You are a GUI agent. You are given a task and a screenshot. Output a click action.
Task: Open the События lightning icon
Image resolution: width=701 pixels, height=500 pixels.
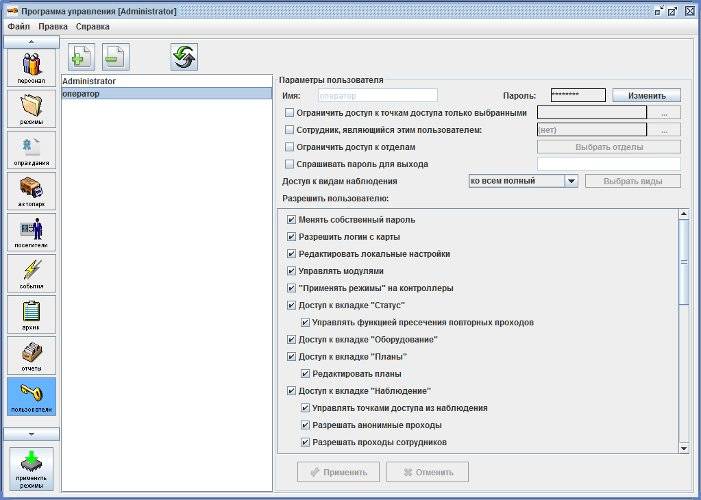31,274
